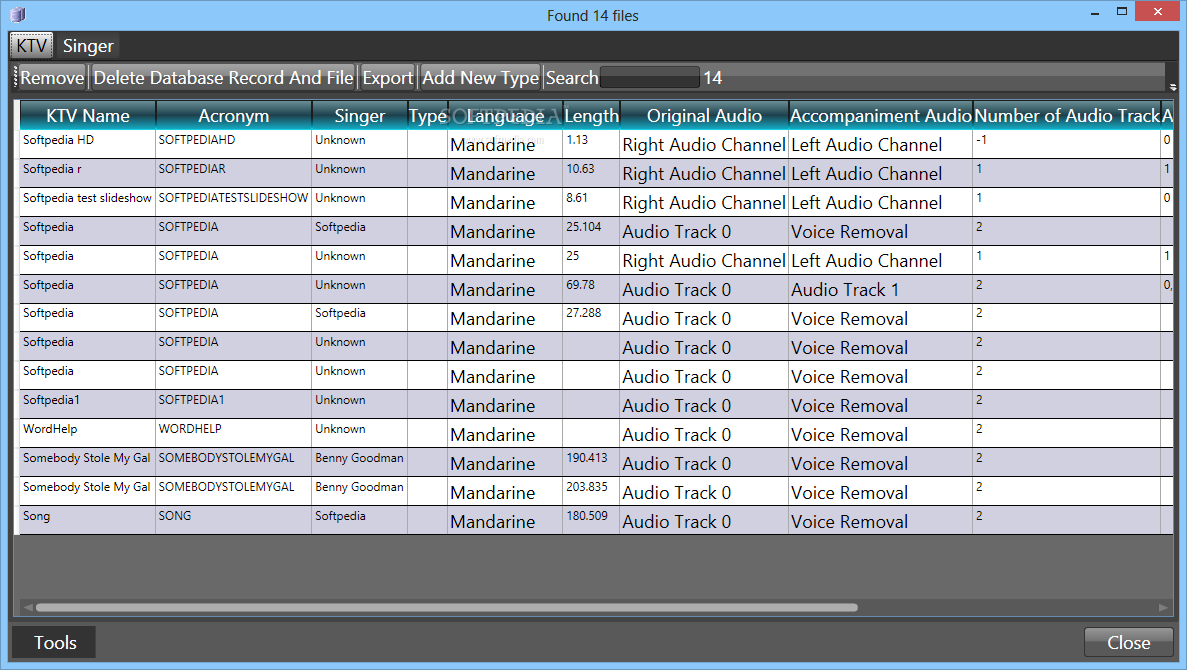Sort by Number of Audio Track header
Screen dimensions: 1187x670
[x=1067, y=115]
